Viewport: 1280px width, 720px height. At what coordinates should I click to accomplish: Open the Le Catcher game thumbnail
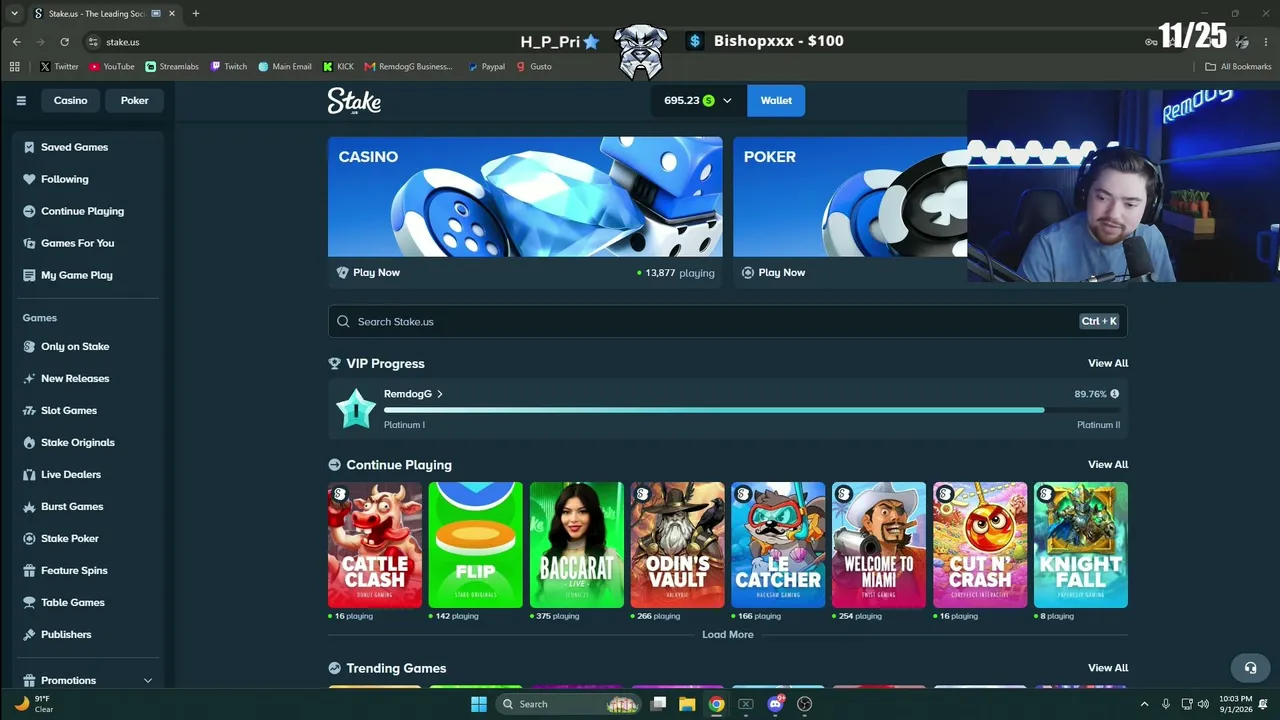pos(778,545)
